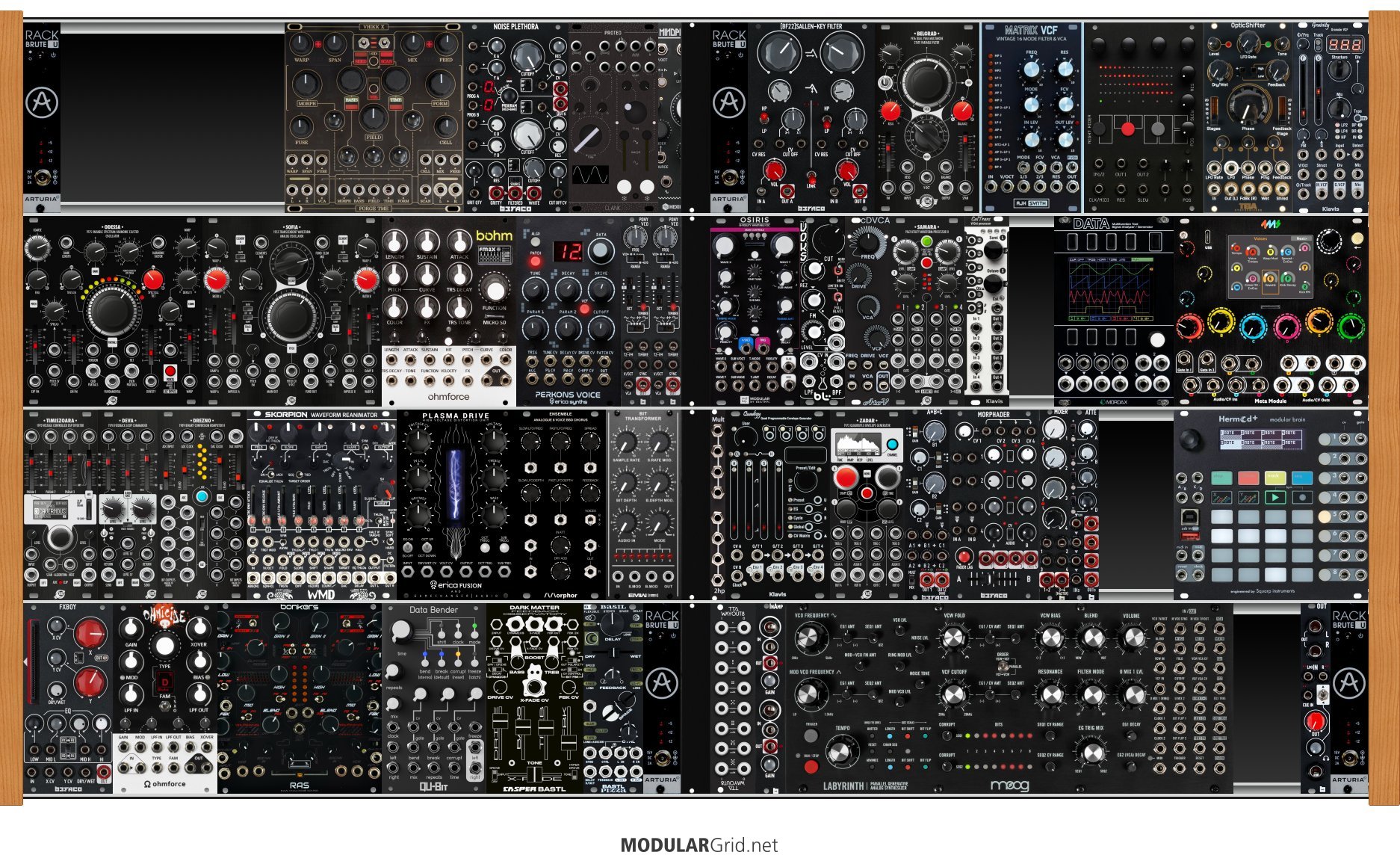Click the white TYPE knob on Ohmicide
The image size is (1400, 861).
pos(164,645)
